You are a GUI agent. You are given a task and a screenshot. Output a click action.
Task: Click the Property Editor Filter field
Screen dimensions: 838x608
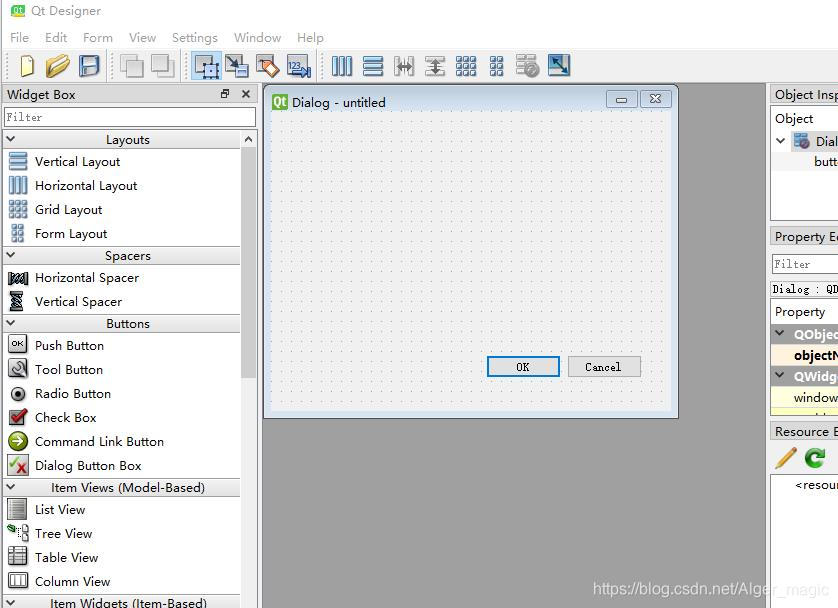805,264
